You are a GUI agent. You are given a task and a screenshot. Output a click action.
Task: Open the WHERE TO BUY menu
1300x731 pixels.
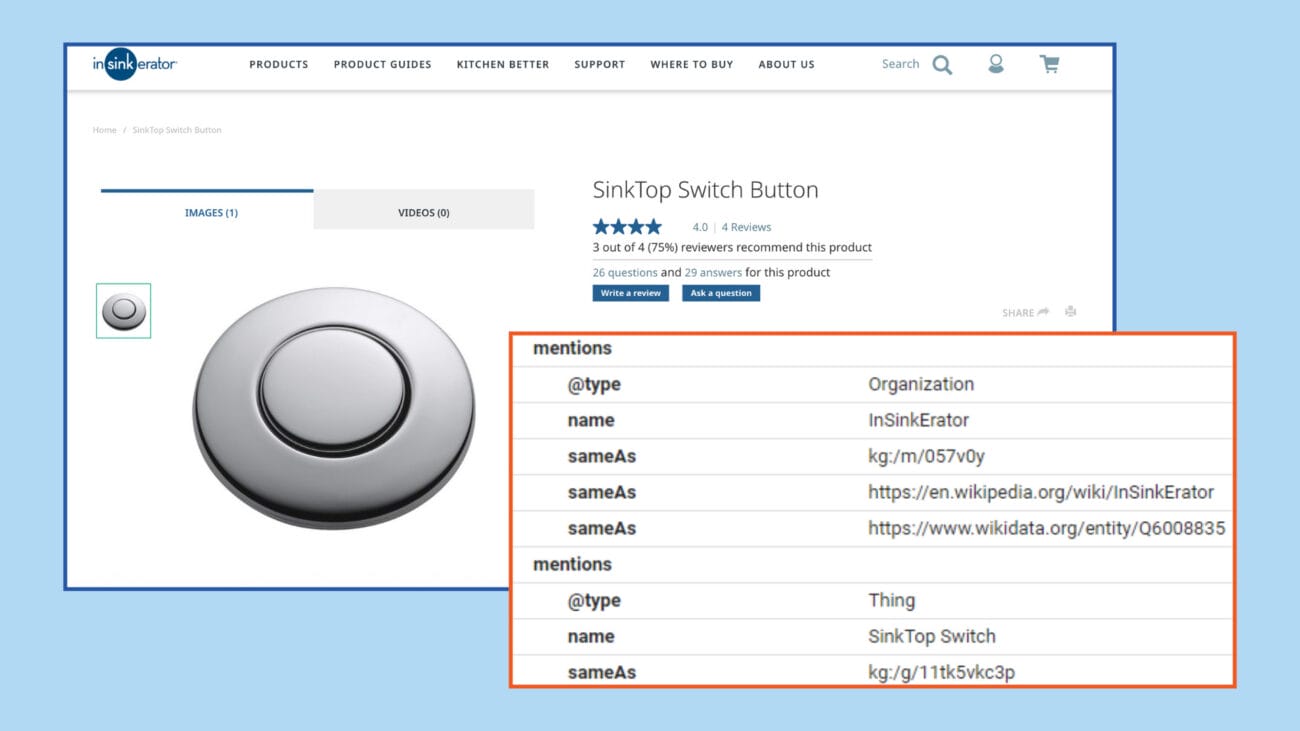click(691, 64)
